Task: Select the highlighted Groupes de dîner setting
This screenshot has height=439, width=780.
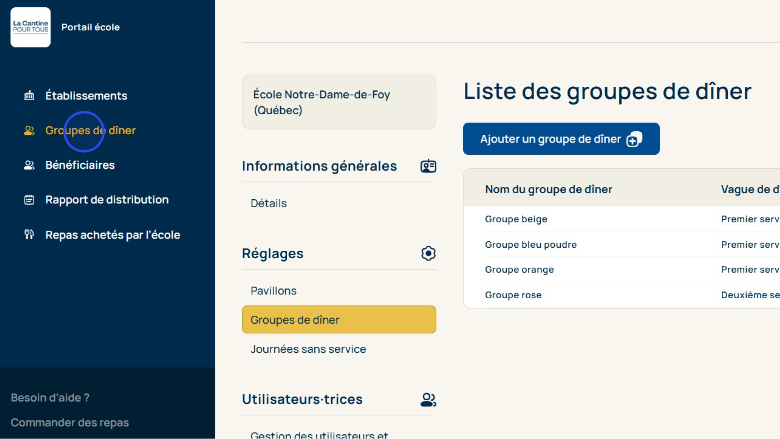Action: pyautogui.click(x=338, y=320)
